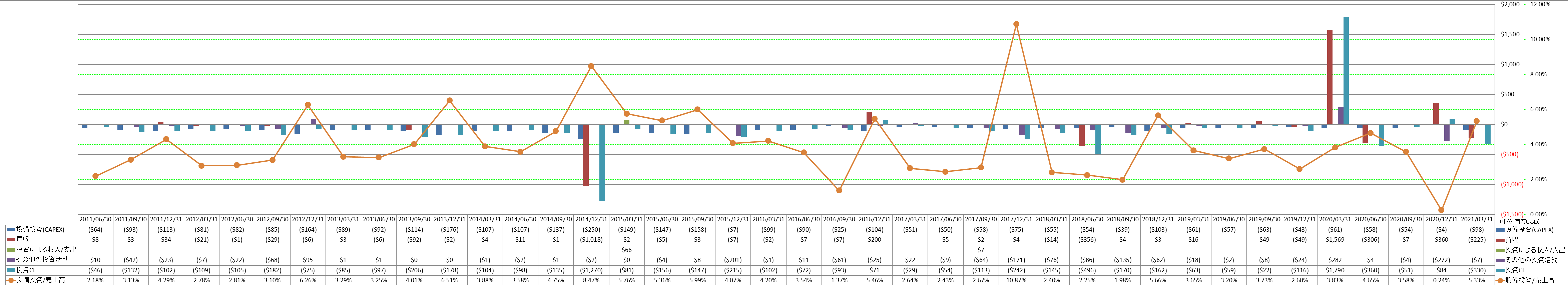Click the lowest orange line marker at 2020/12/31
This screenshot has height=286, width=1568.
pos(1441,210)
